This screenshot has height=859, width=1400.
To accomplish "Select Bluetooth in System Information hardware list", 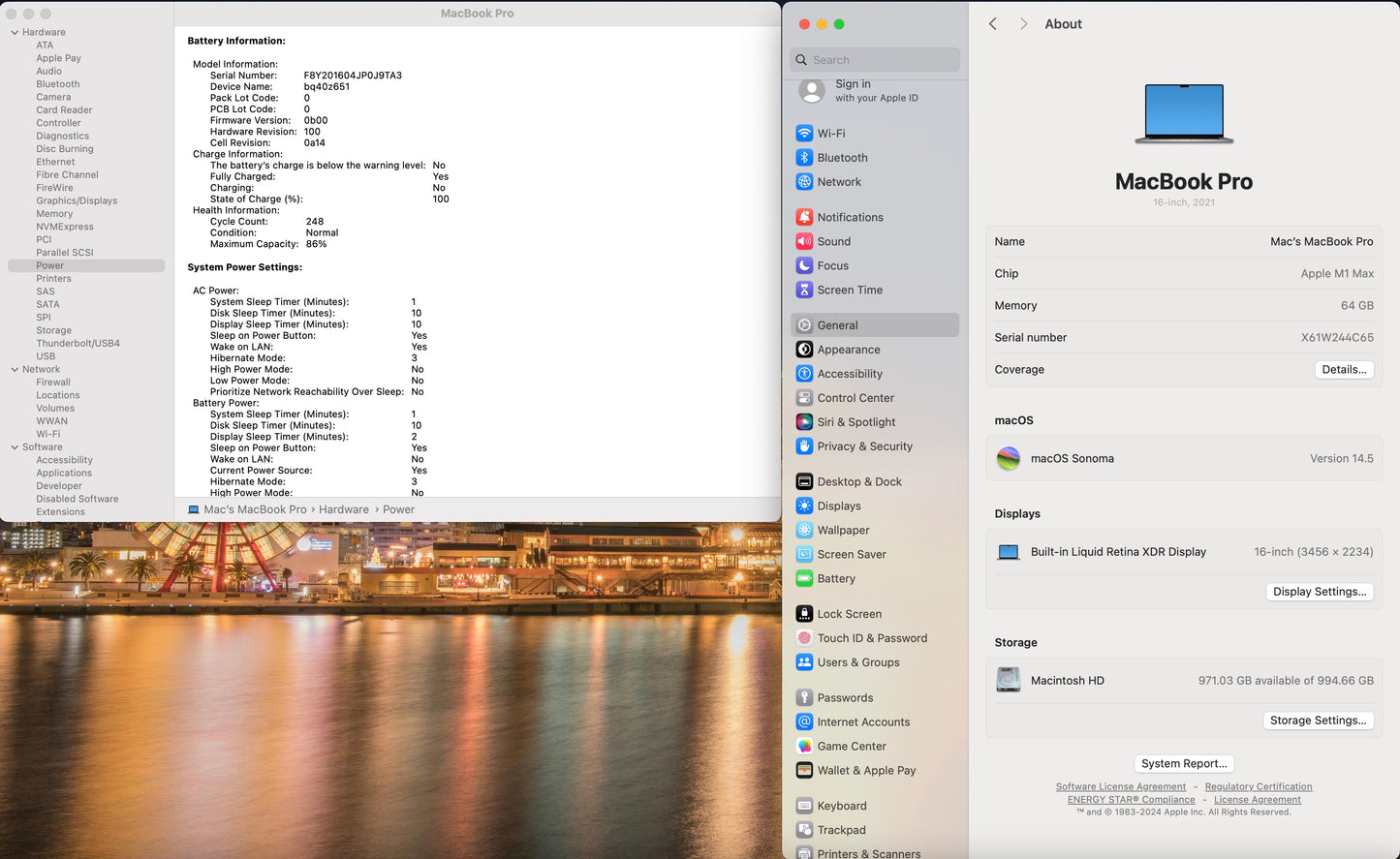I will tap(58, 84).
